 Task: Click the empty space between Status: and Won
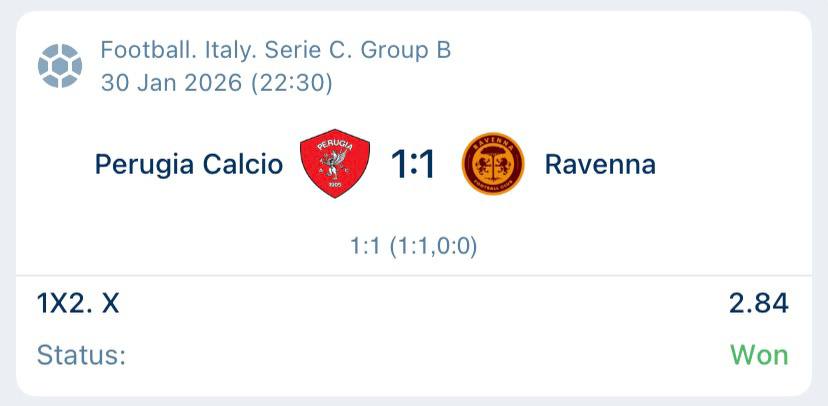[420, 355]
